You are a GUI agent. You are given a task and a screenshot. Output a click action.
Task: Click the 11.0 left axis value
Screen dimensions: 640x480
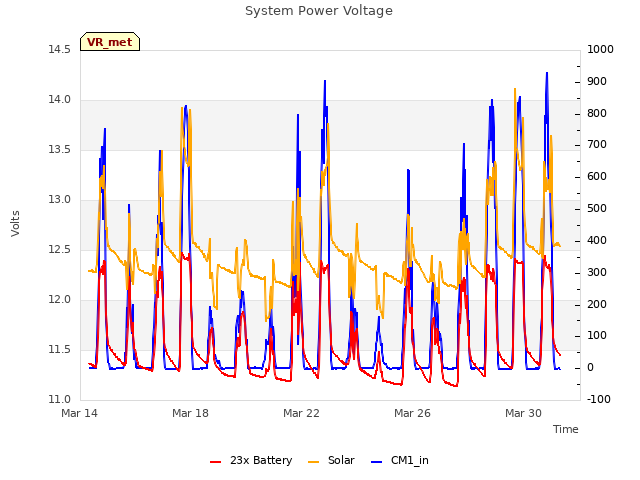pyautogui.click(x=59, y=399)
